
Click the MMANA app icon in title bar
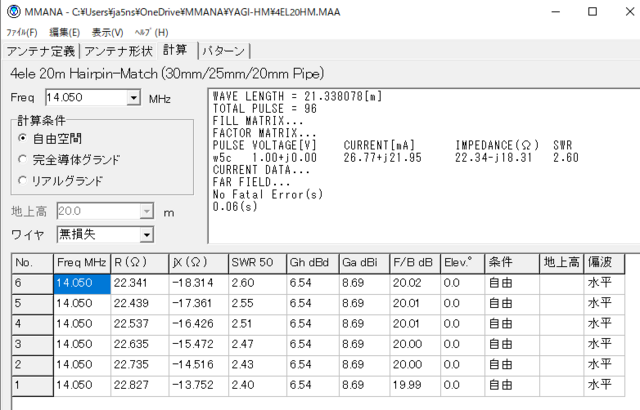click(13, 12)
